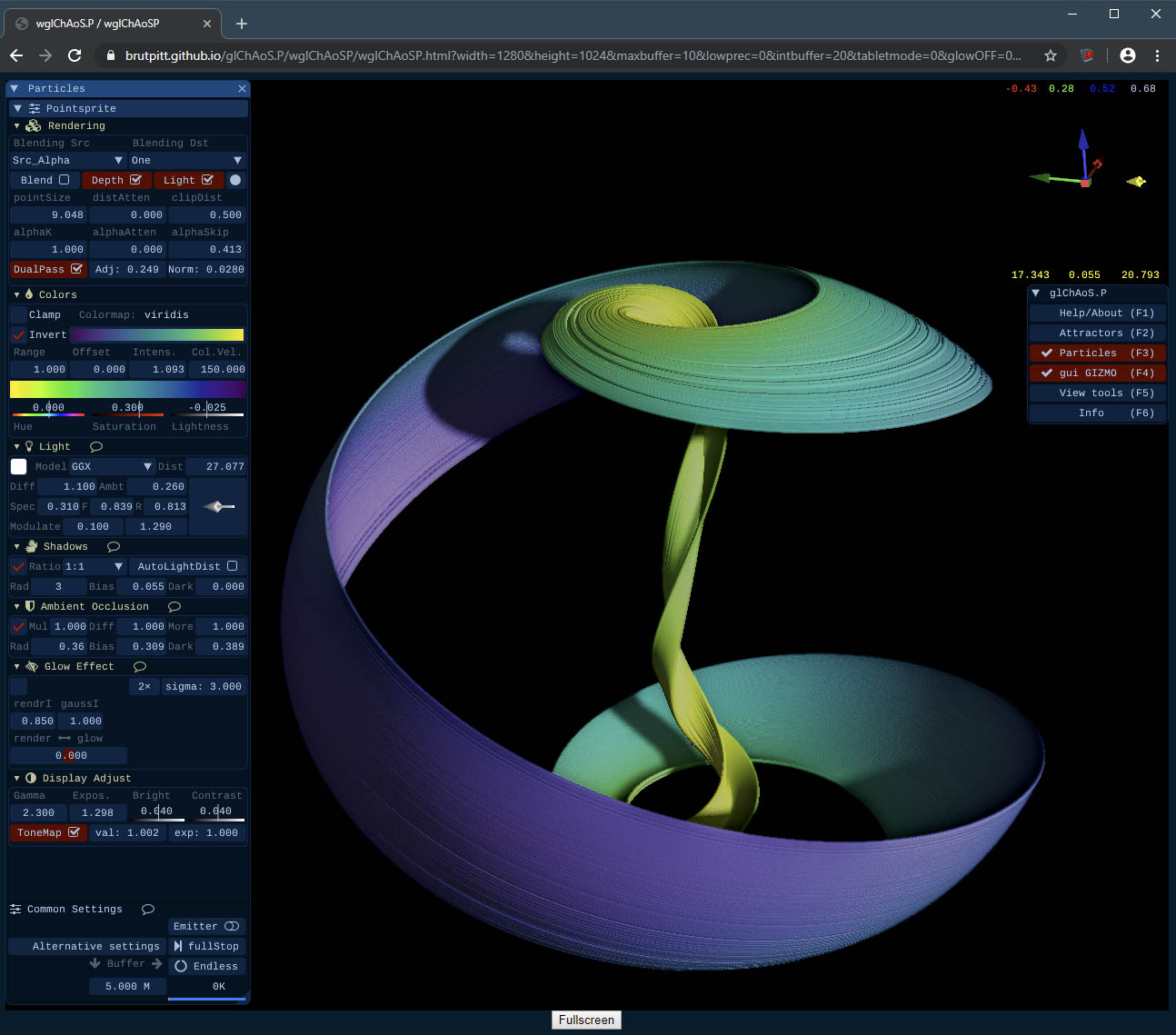The image size is (1176, 1035).
Task: Click the Light section speech-bubble help icon
Action: 96,447
